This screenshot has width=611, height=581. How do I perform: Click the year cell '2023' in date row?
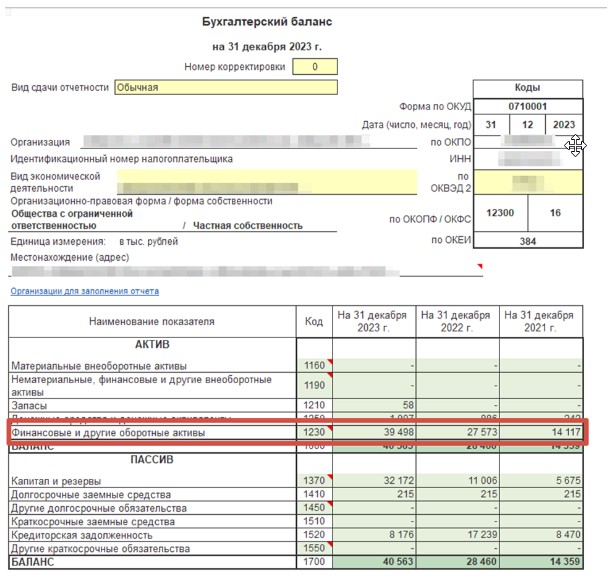(564, 124)
